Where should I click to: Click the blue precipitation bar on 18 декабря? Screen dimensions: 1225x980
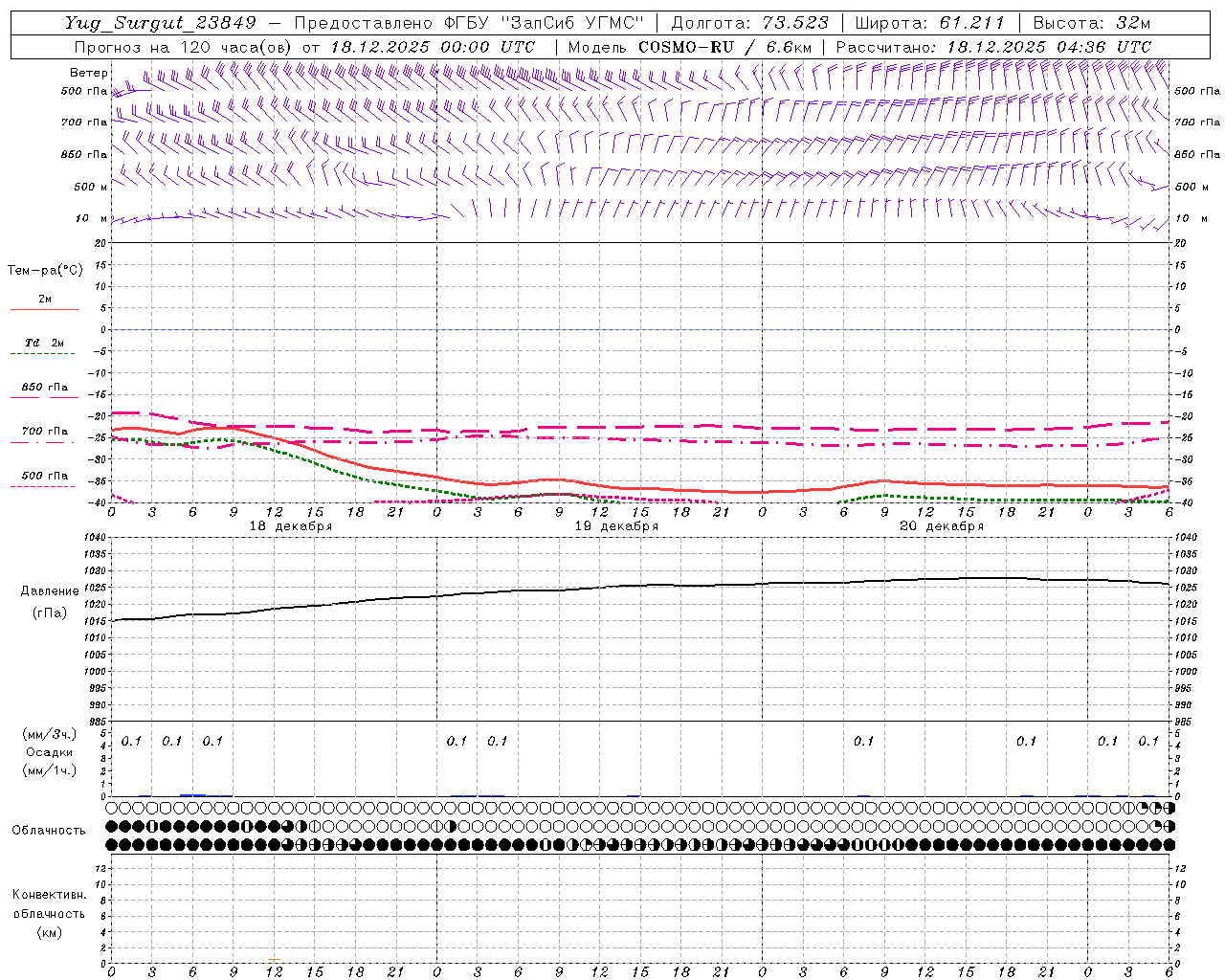pyautogui.click(x=192, y=795)
